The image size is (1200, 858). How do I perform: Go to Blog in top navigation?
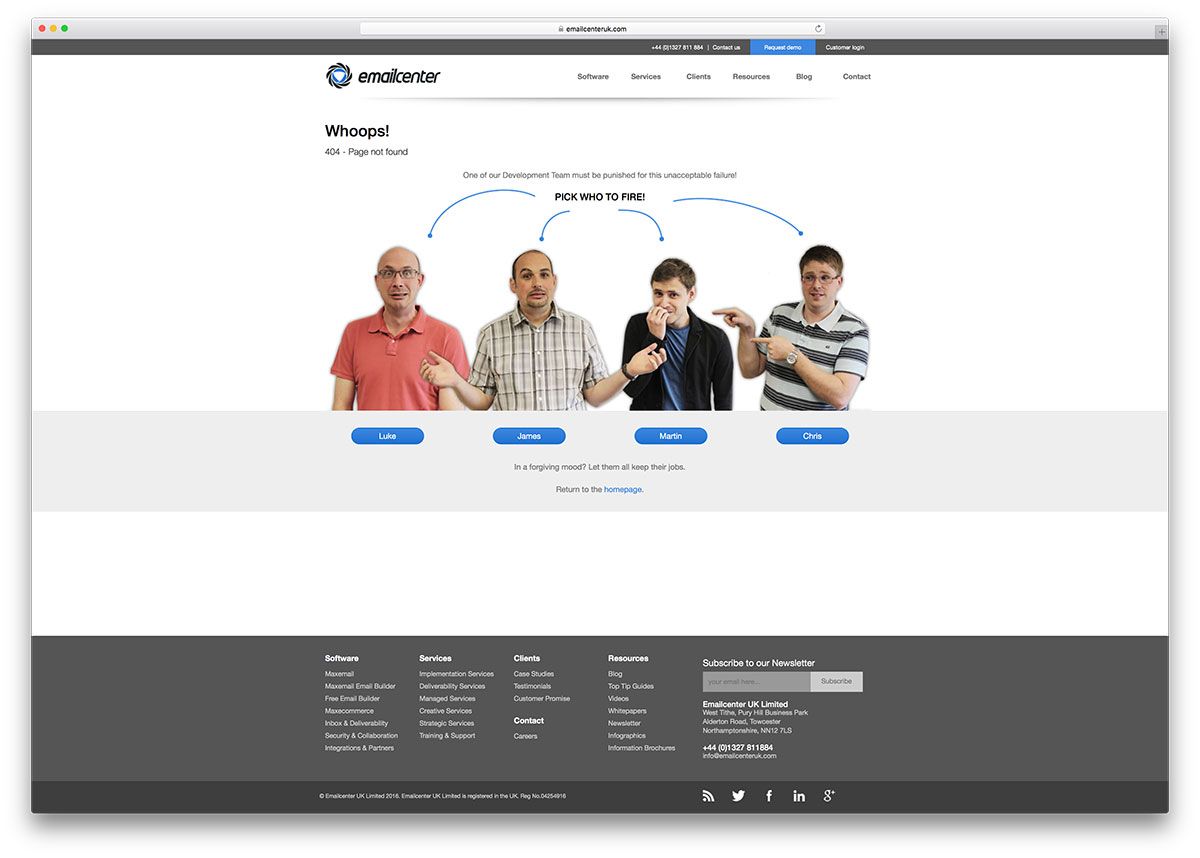tap(804, 77)
